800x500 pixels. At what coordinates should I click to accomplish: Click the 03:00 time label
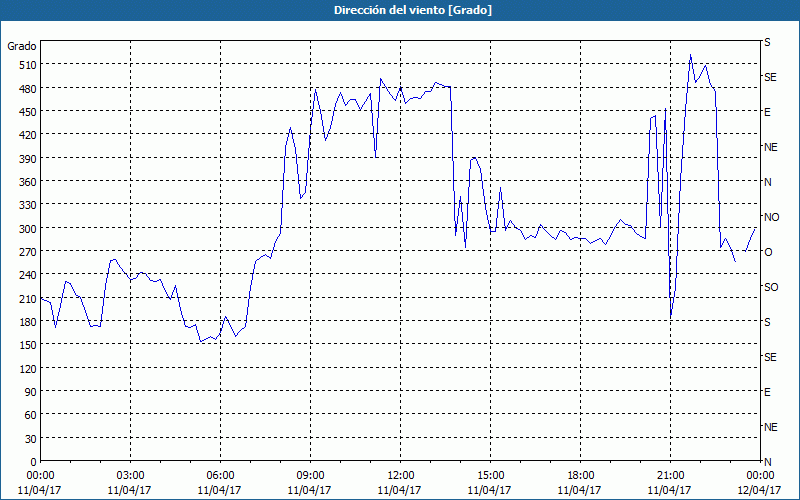tap(130, 476)
